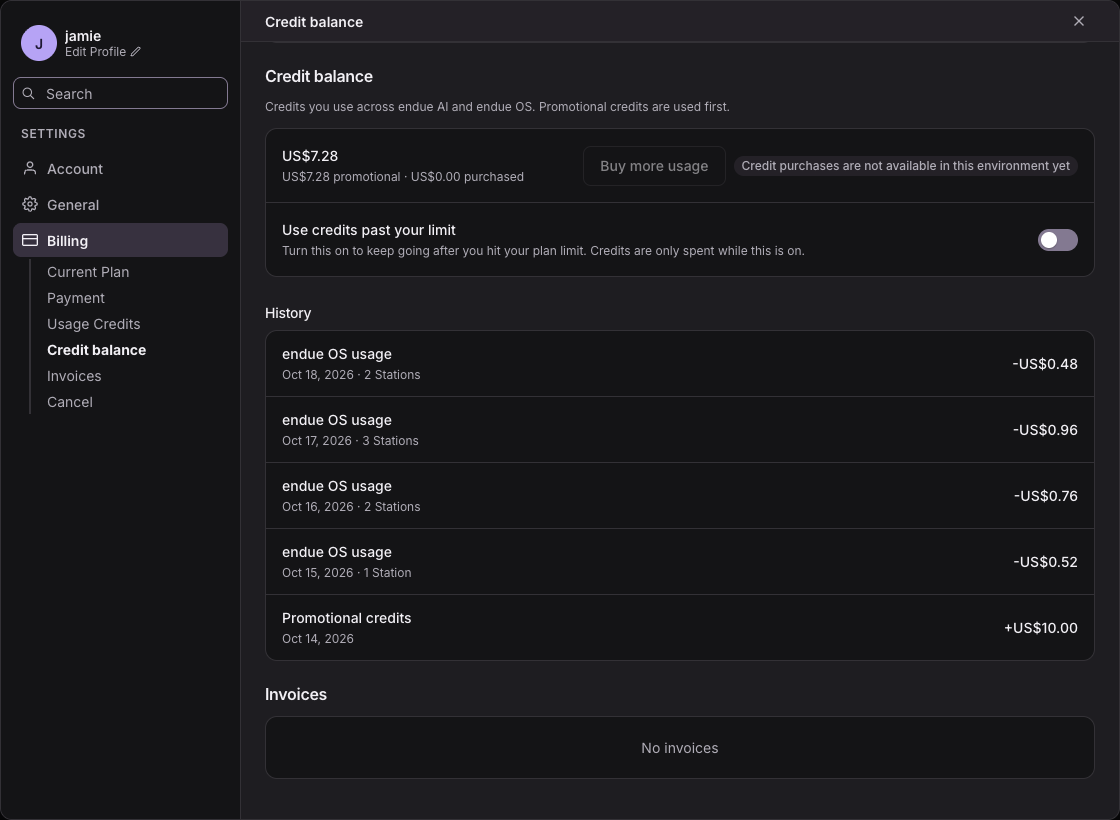Click the +US$10.00 amount
Image resolution: width=1120 pixels, height=820 pixels.
pos(1041,628)
